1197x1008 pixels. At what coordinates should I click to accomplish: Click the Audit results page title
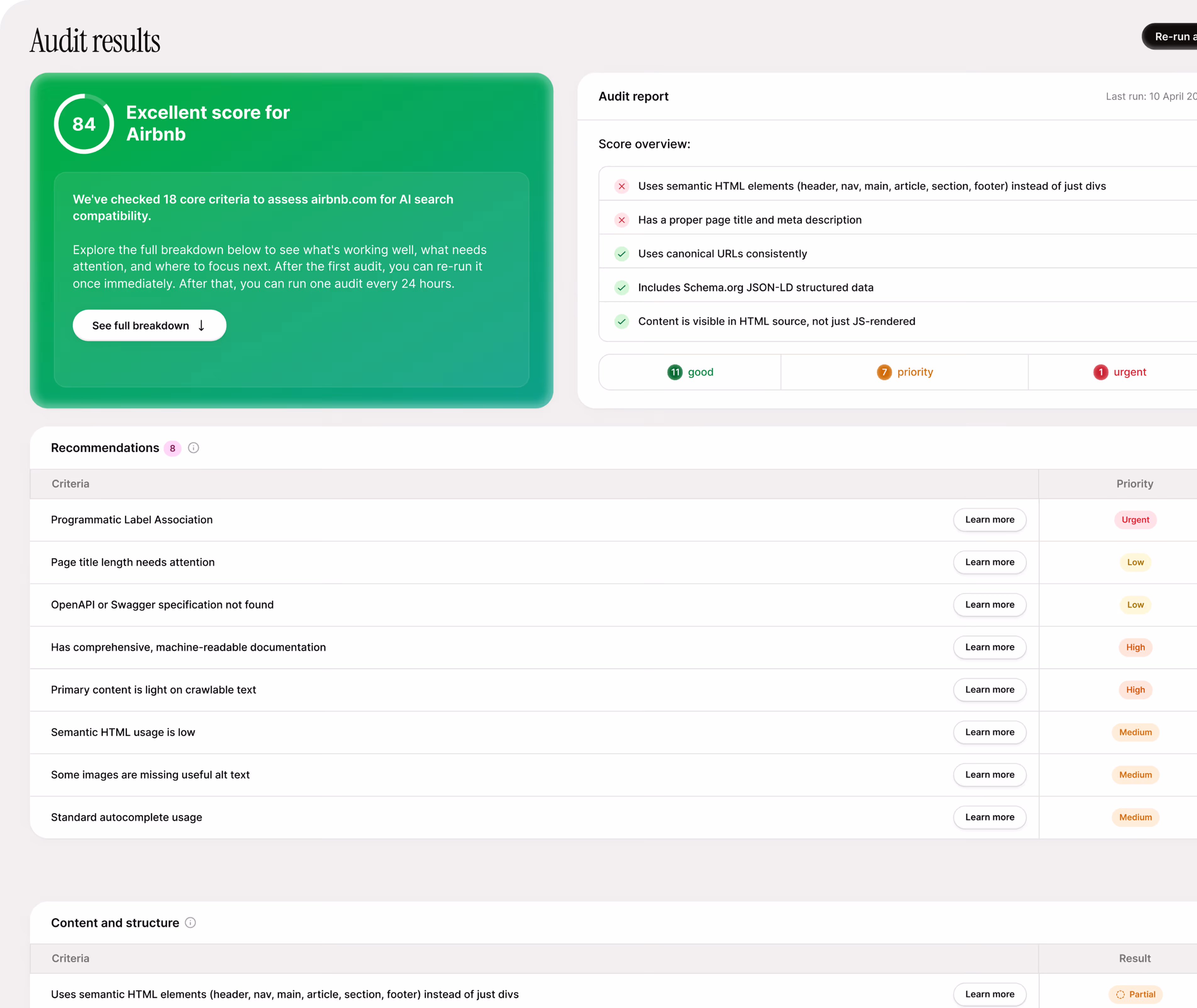[95, 41]
